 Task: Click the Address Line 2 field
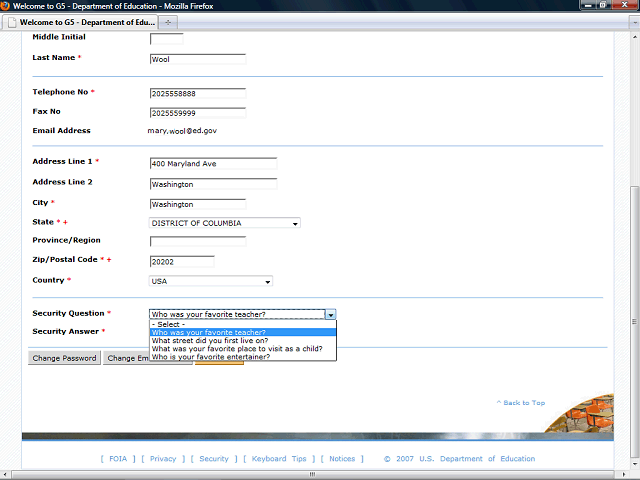click(213, 184)
